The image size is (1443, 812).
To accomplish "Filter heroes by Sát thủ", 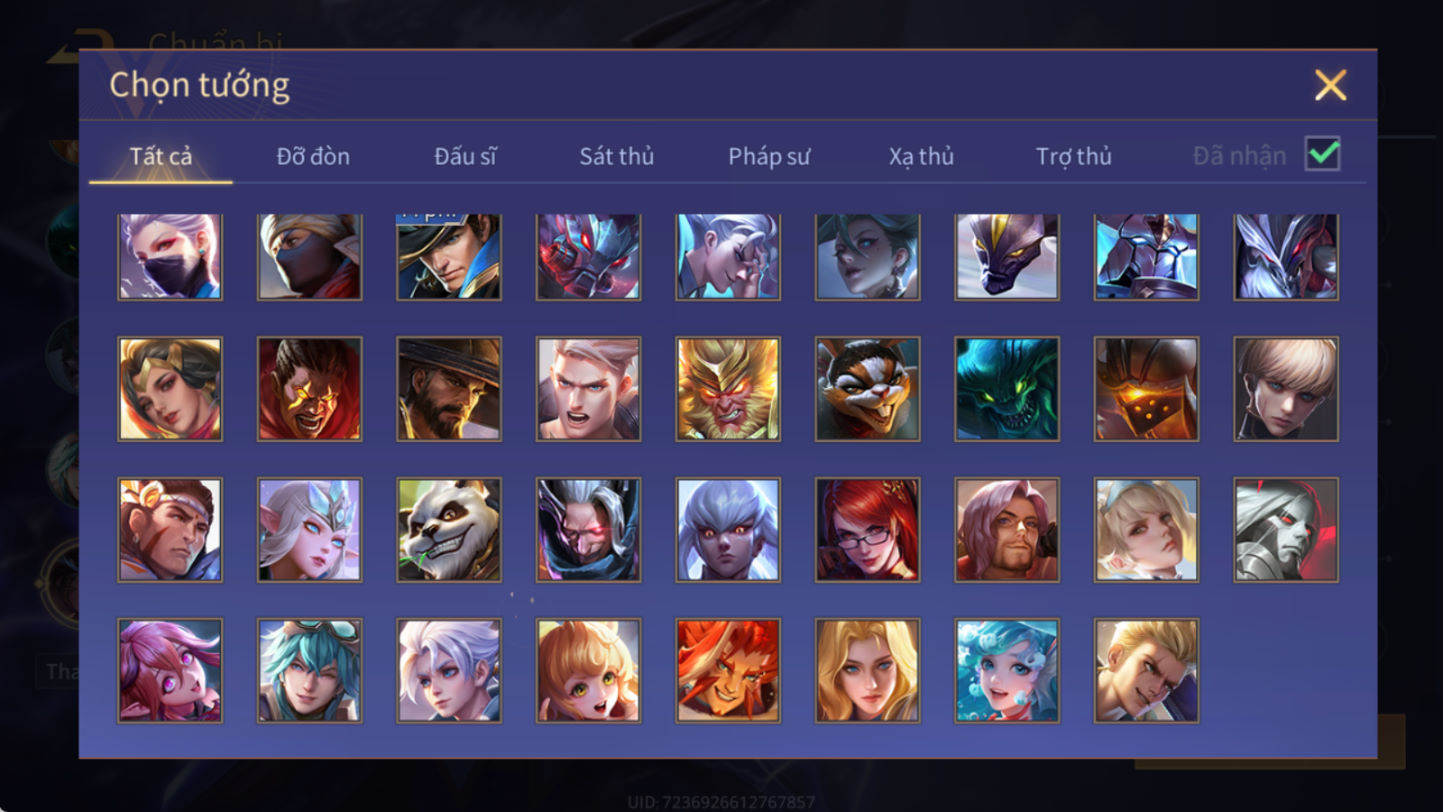I will (617, 156).
